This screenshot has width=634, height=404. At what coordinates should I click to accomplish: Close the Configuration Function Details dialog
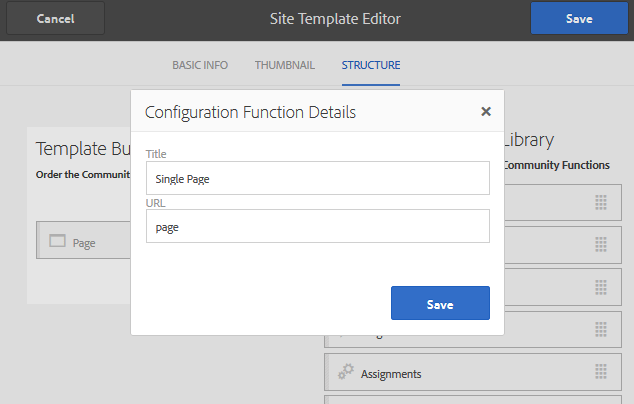tap(486, 112)
